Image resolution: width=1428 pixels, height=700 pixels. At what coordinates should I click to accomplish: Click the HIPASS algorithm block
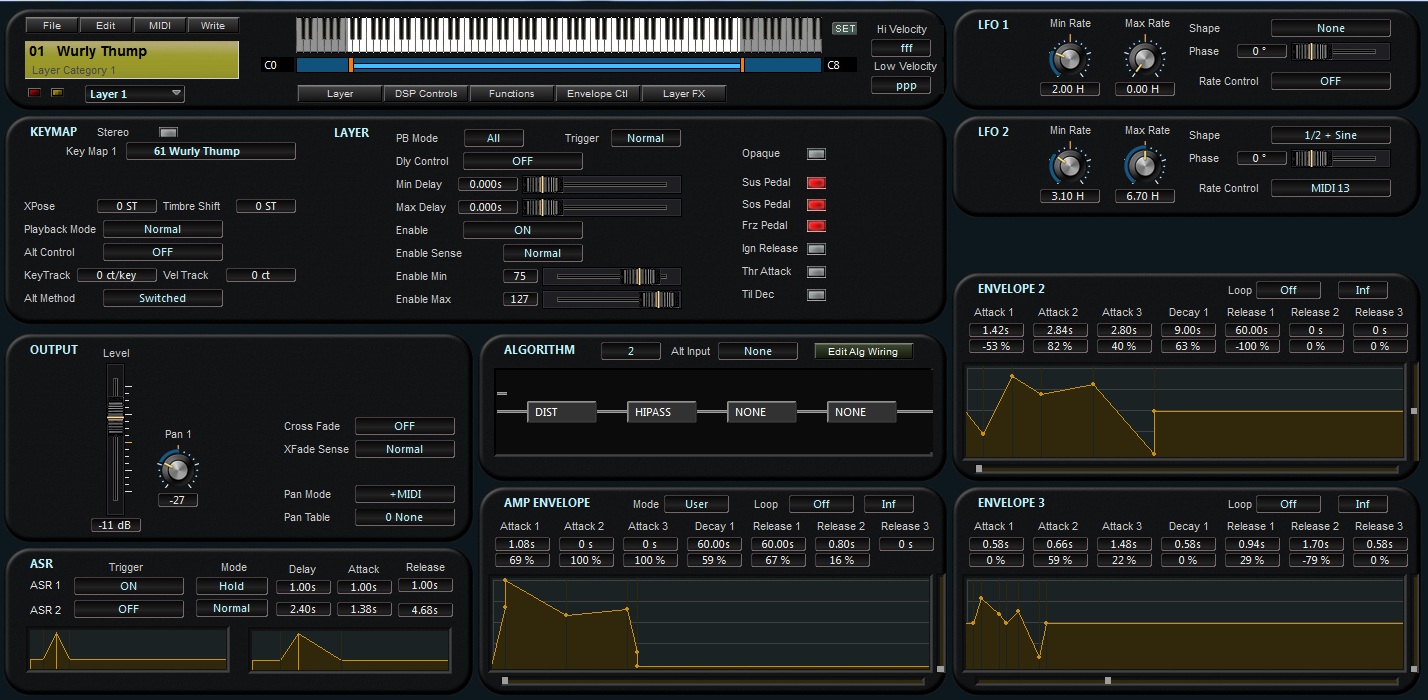pos(661,412)
